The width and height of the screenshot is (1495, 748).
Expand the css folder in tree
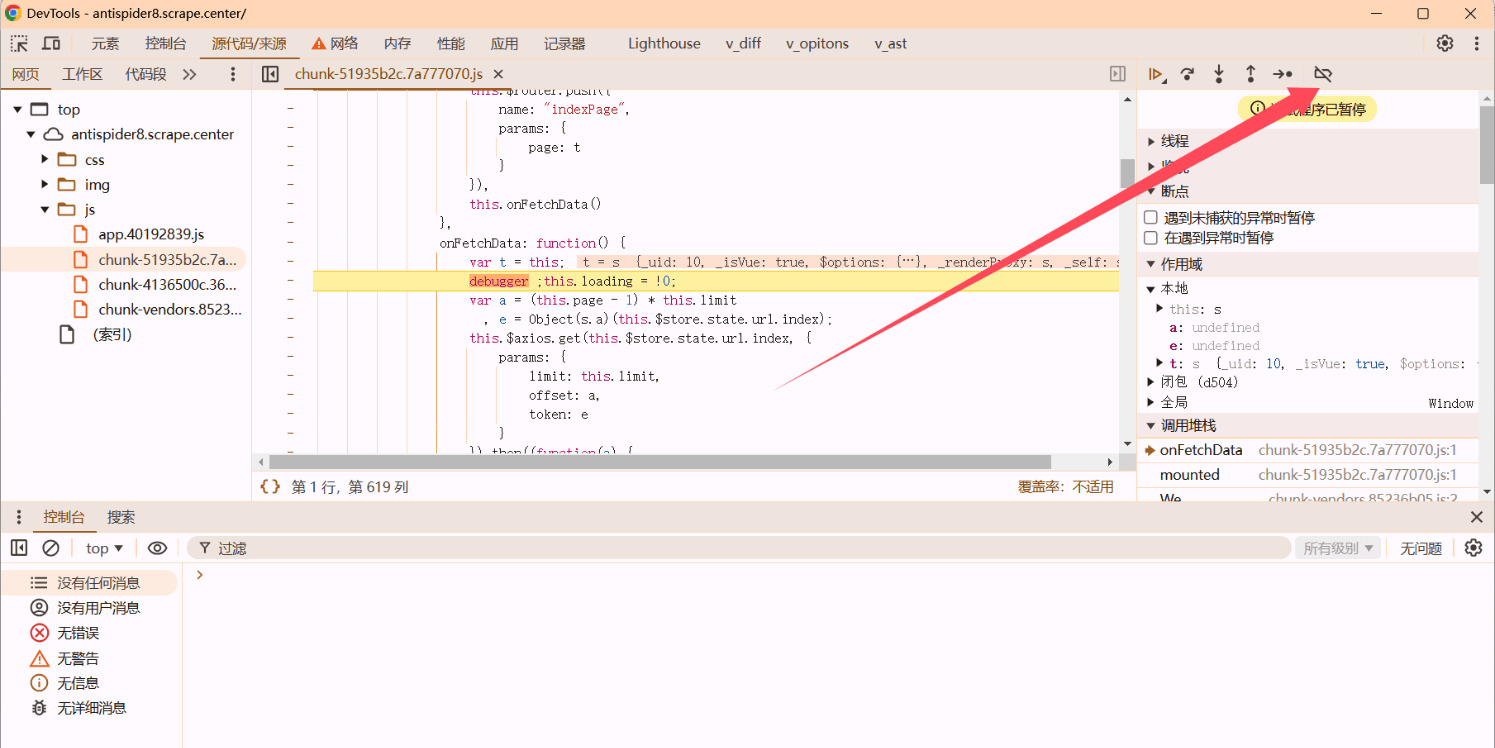pyautogui.click(x=45, y=159)
